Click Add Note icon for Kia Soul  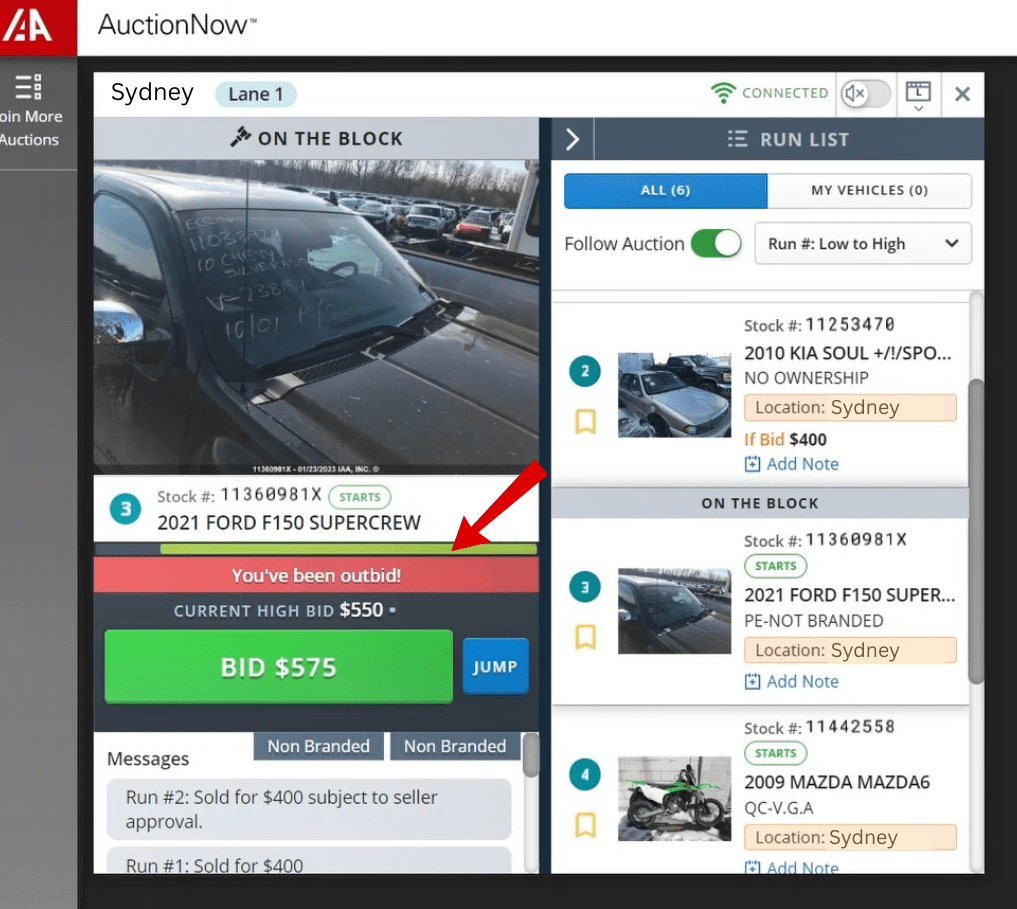coord(753,464)
